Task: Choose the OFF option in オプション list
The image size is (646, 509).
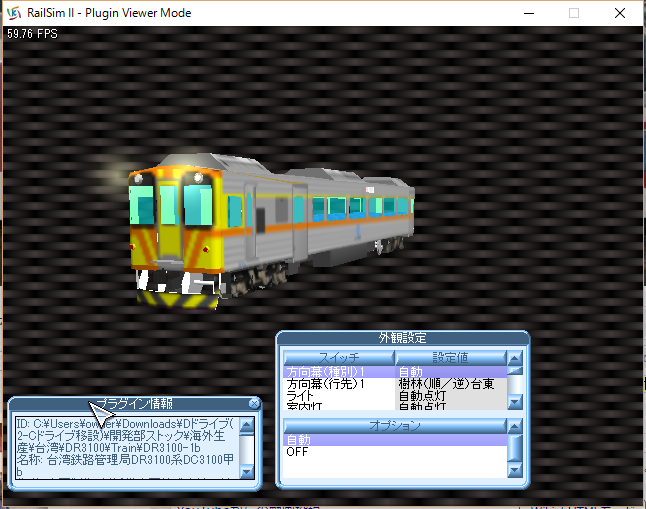Action: click(x=395, y=452)
